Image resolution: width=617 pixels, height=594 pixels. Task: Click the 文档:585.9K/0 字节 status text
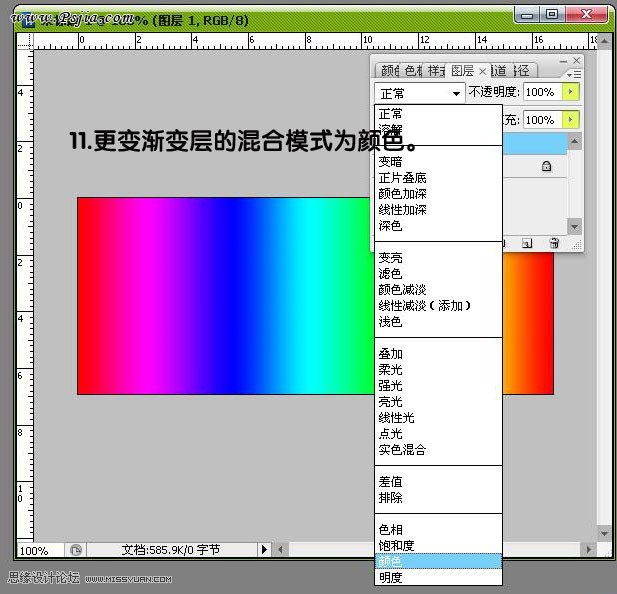(x=171, y=550)
